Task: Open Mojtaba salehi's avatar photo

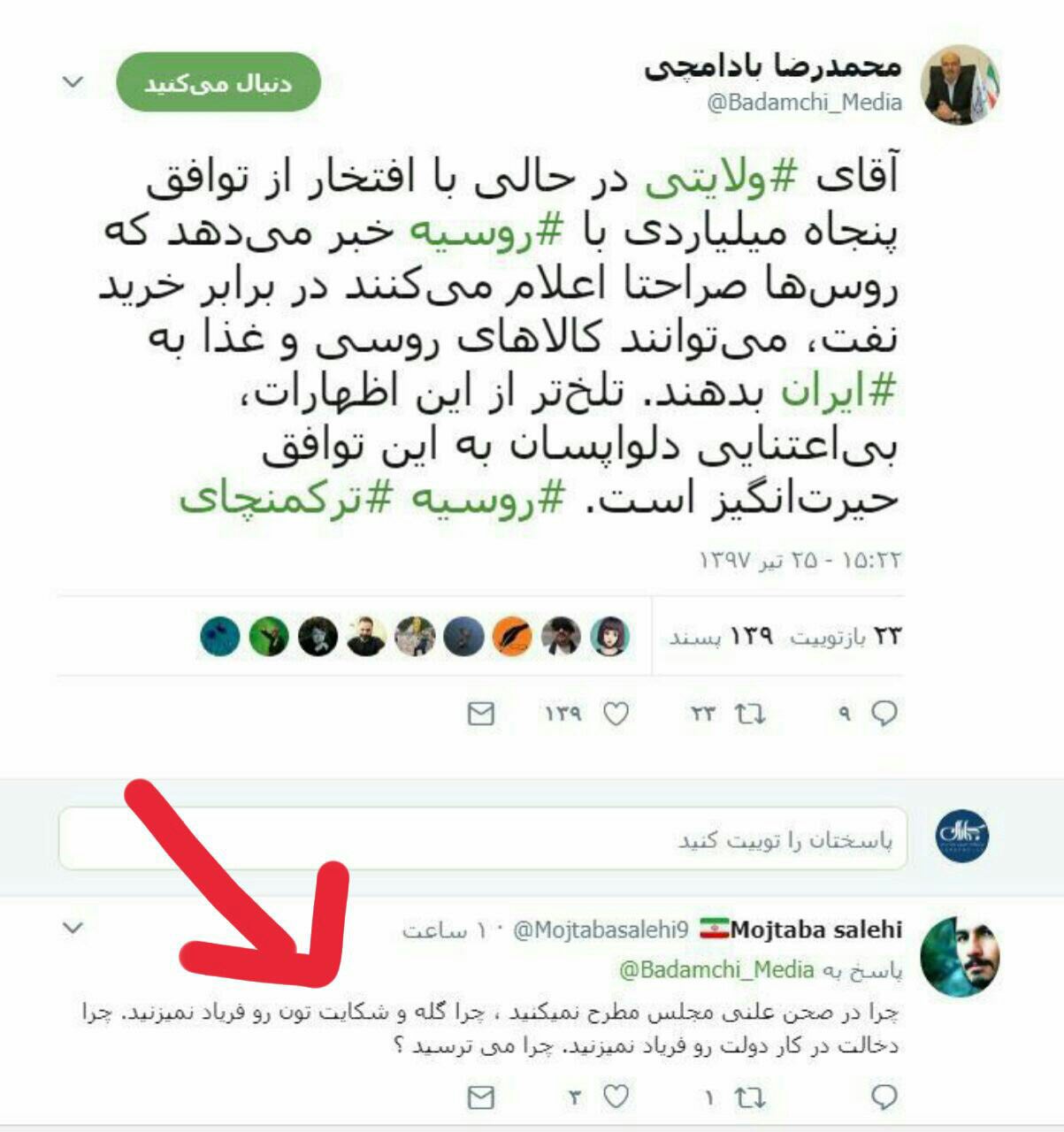Action: [x=960, y=954]
